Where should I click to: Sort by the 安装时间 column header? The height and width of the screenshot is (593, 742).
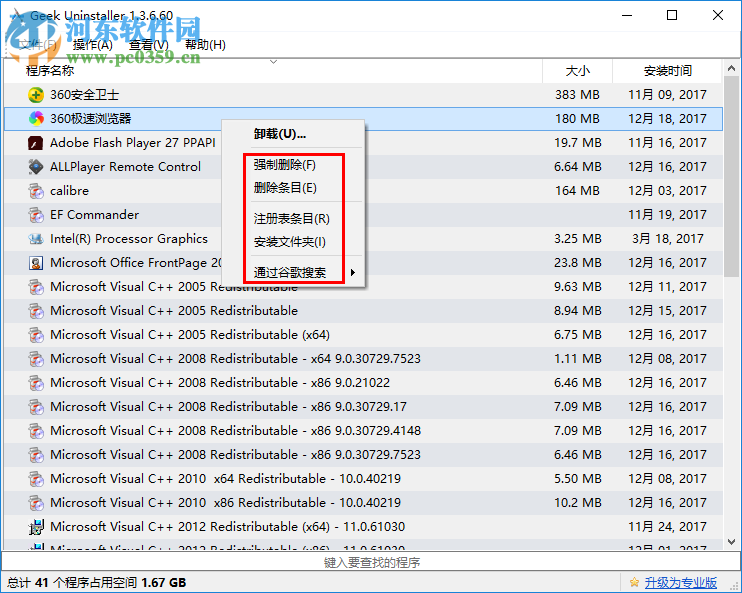click(x=668, y=71)
